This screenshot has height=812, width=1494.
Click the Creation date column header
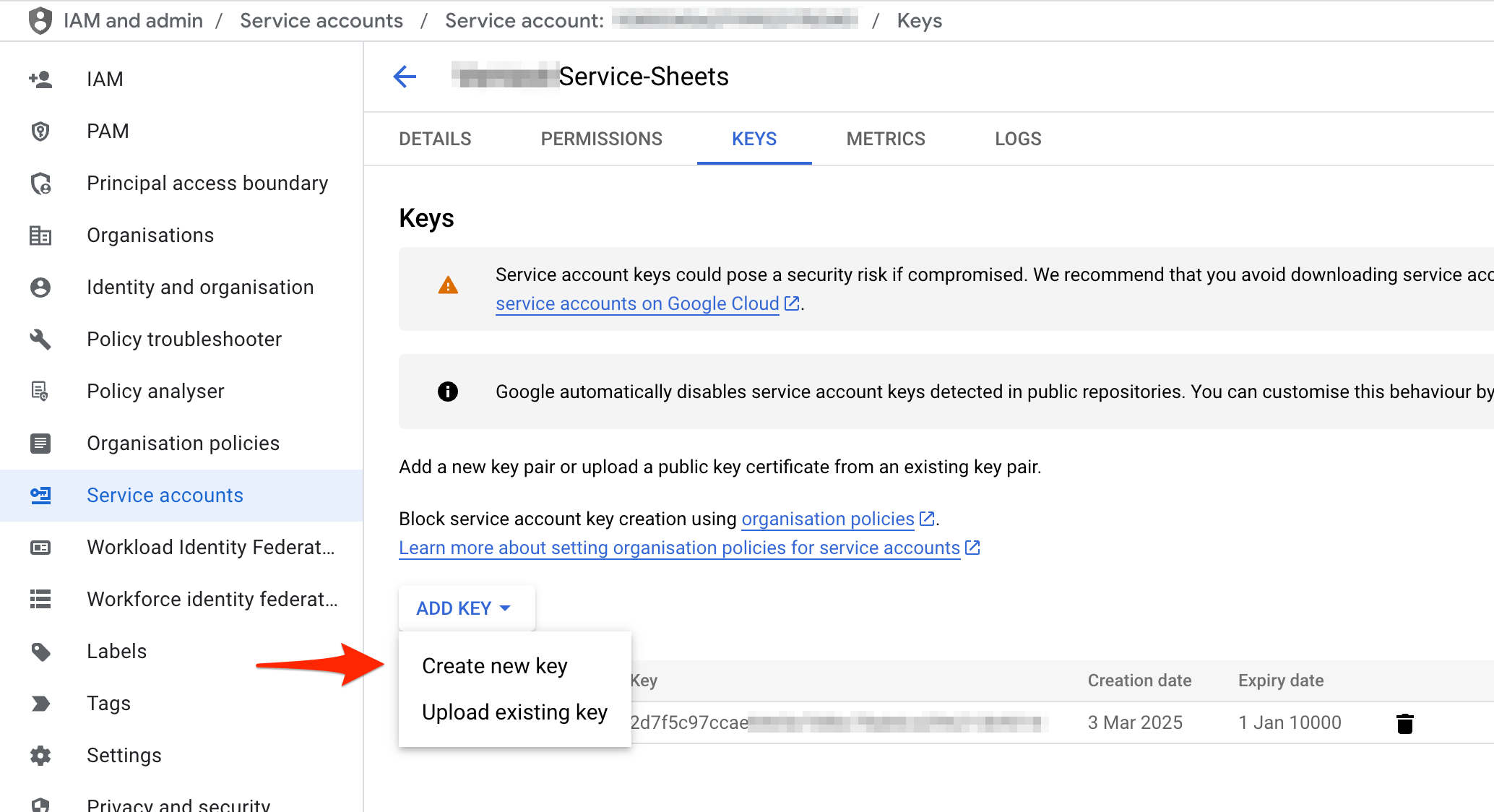coord(1139,681)
